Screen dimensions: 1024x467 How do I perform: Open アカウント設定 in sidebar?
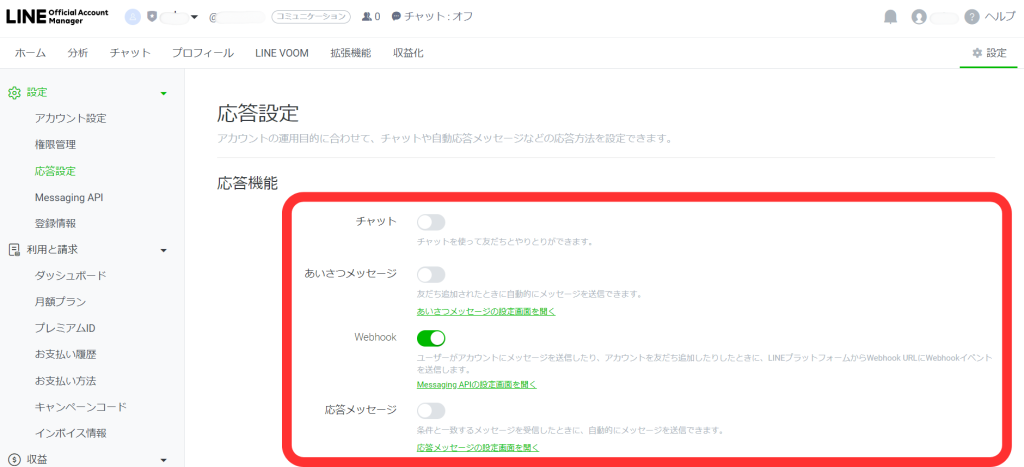[x=71, y=119]
